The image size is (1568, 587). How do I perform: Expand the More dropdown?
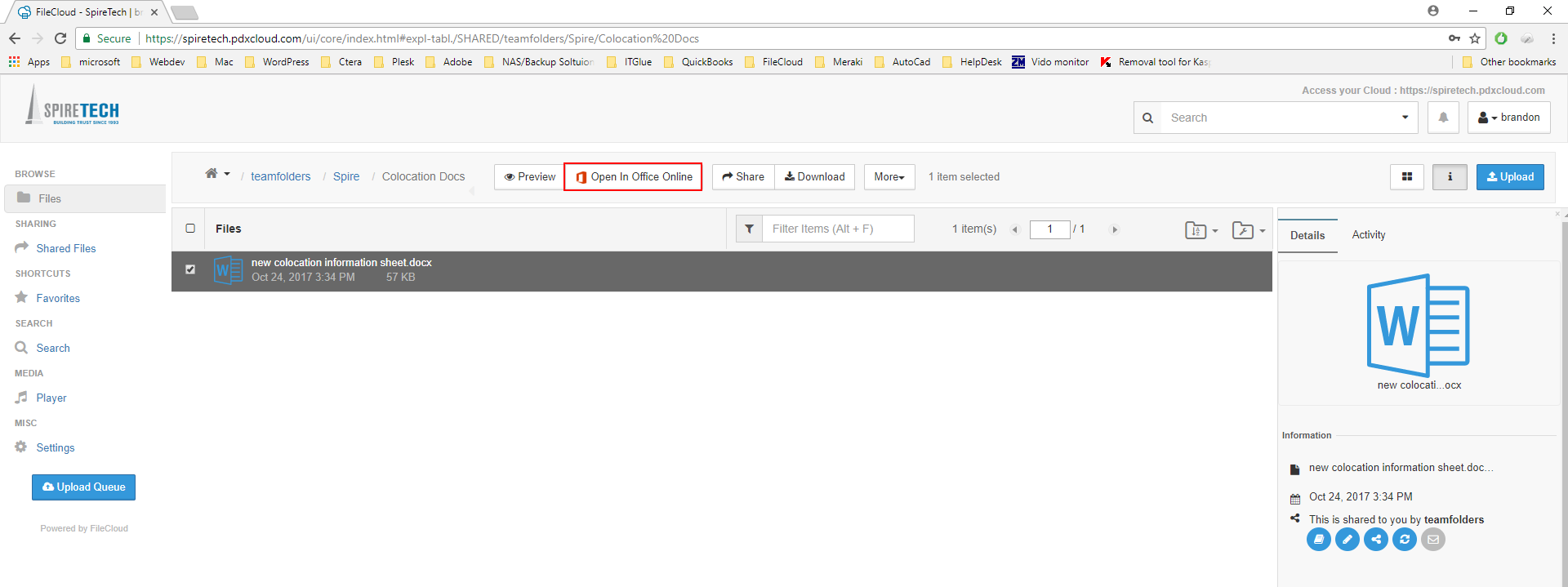point(889,177)
